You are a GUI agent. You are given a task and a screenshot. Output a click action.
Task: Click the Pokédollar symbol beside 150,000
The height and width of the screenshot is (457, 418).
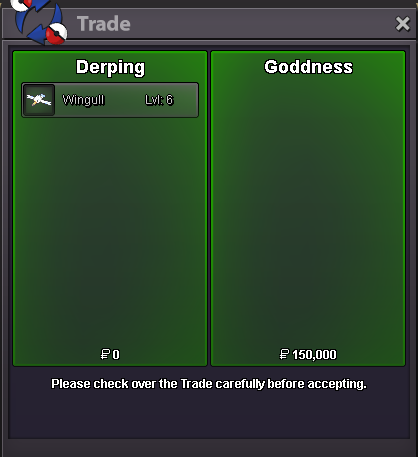click(x=284, y=354)
